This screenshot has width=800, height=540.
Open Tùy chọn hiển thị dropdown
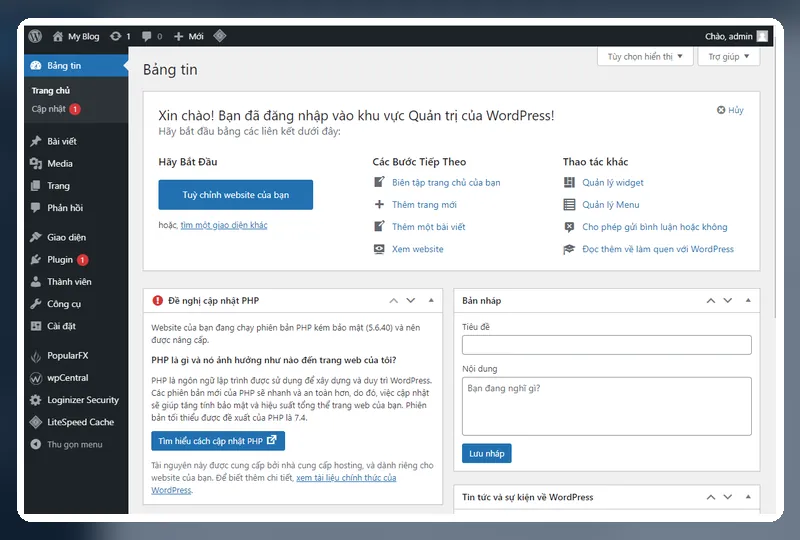click(645, 56)
